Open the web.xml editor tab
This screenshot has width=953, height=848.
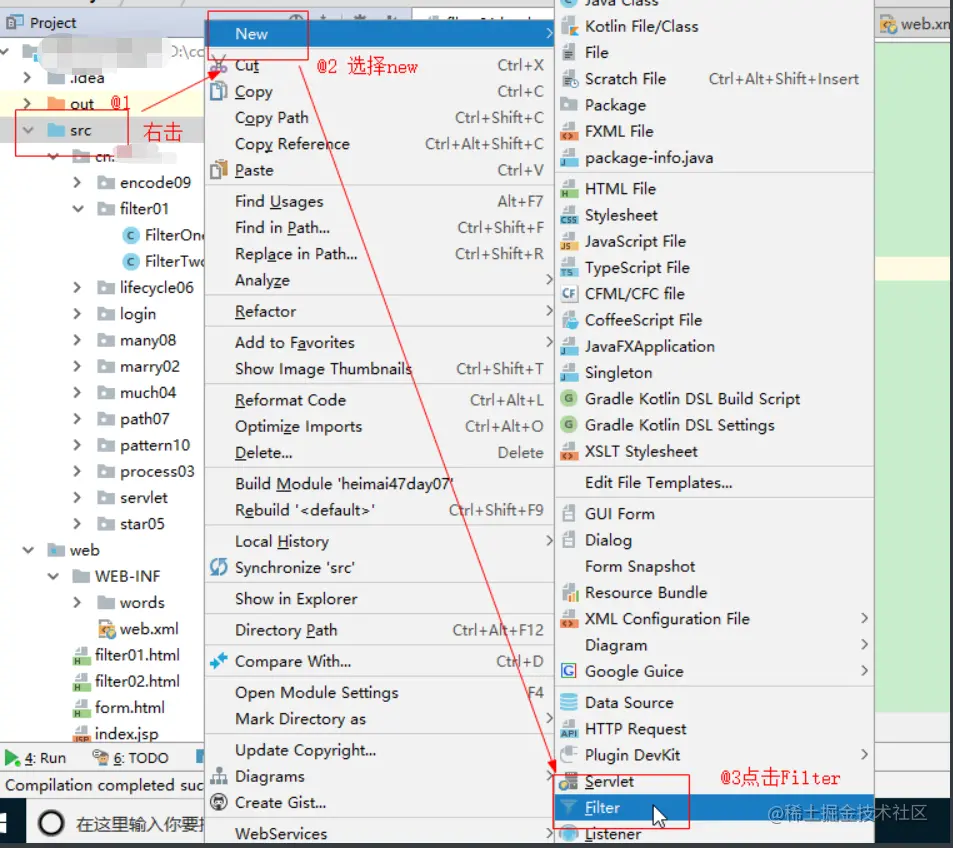pos(915,24)
